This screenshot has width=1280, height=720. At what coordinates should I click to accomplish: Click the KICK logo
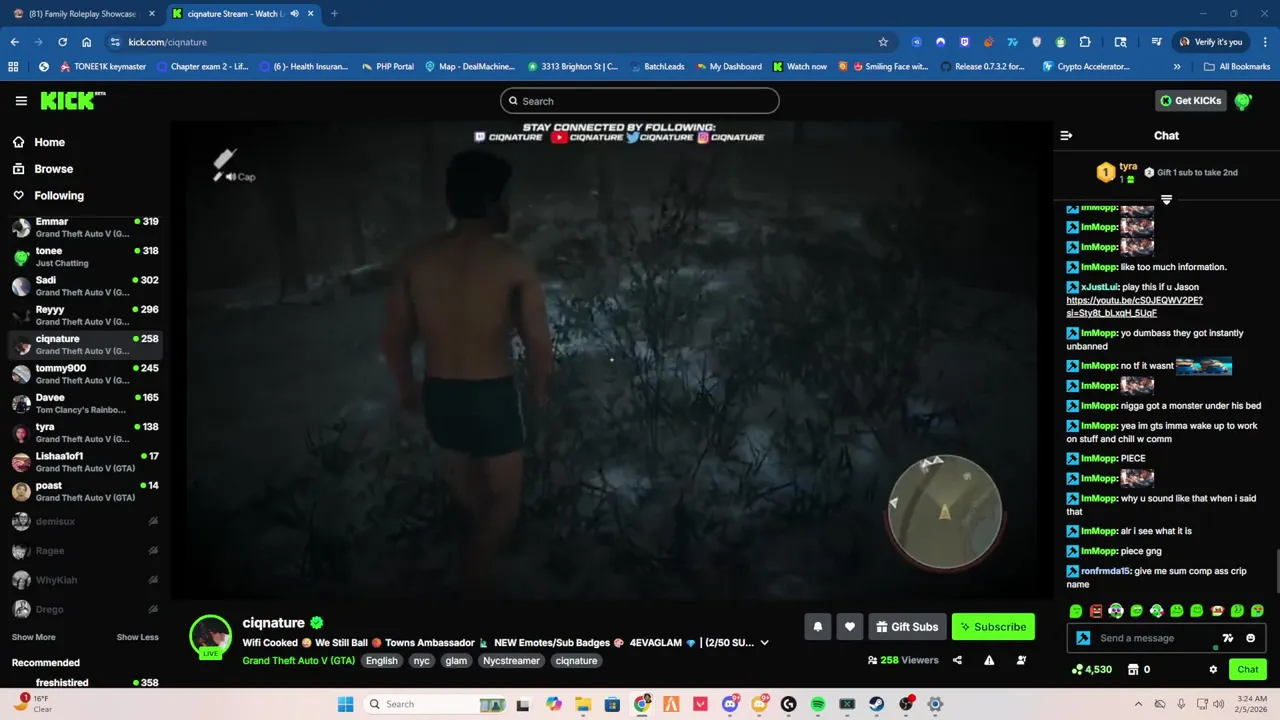[72, 100]
